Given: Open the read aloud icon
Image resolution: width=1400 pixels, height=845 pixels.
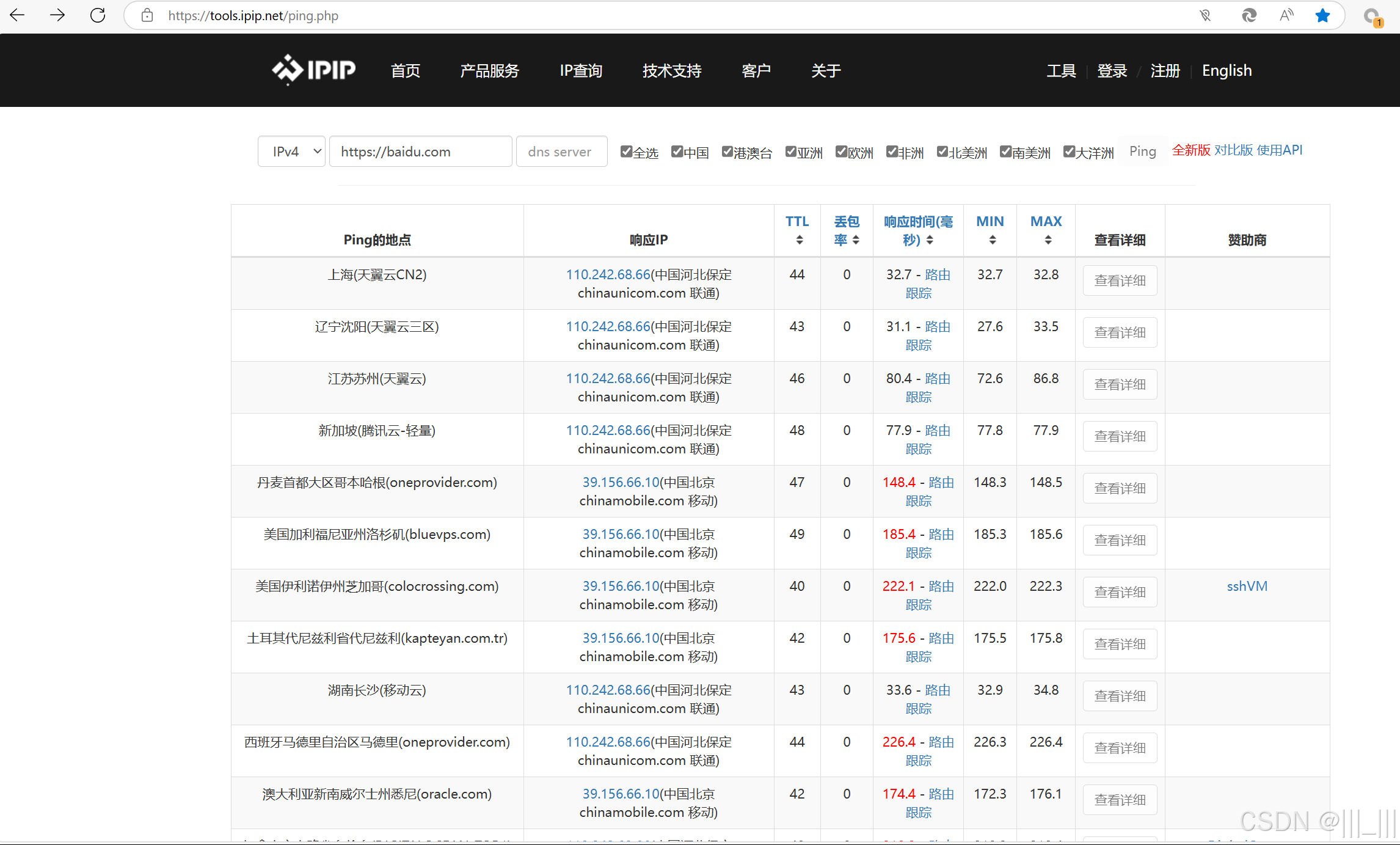Looking at the screenshot, I should pyautogui.click(x=1286, y=16).
